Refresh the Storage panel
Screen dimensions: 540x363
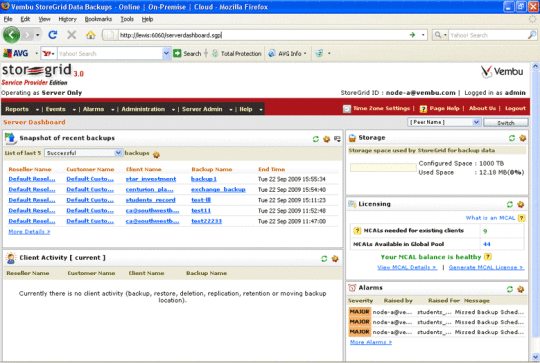(x=512, y=138)
